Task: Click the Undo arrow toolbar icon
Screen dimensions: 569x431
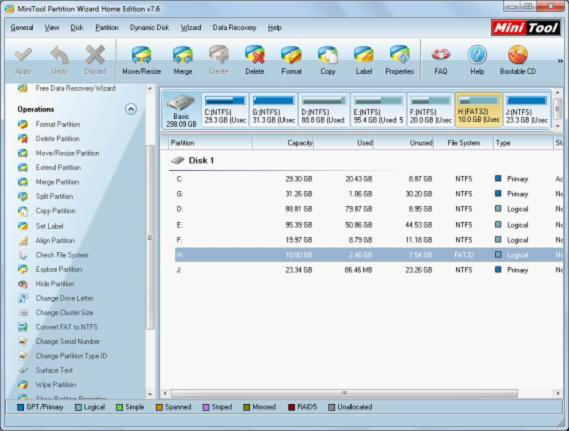Action: (x=59, y=60)
